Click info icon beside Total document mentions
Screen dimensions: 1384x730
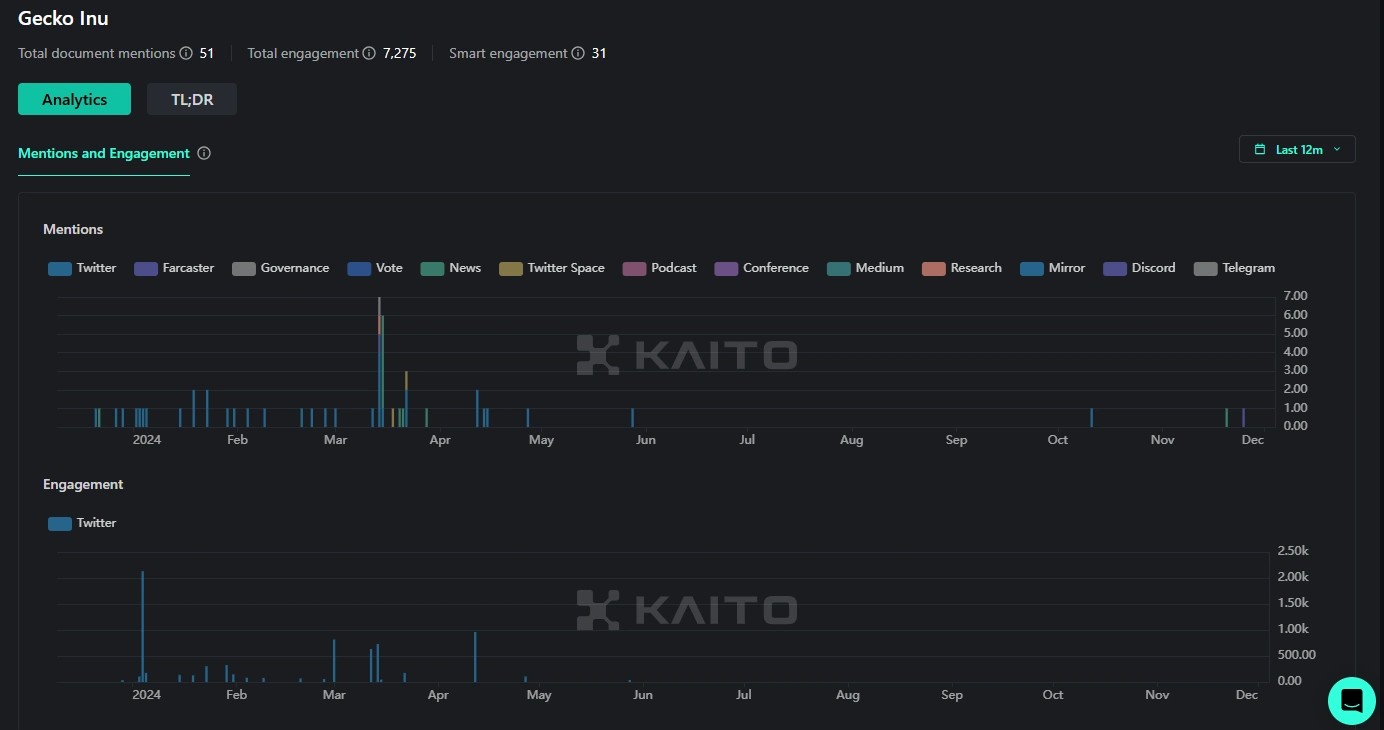pyautogui.click(x=185, y=53)
